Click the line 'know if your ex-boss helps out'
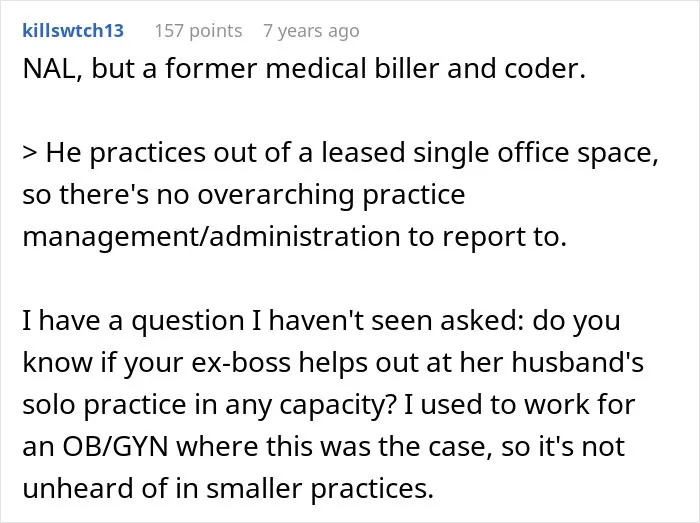The width and height of the screenshot is (700, 523). (333, 362)
